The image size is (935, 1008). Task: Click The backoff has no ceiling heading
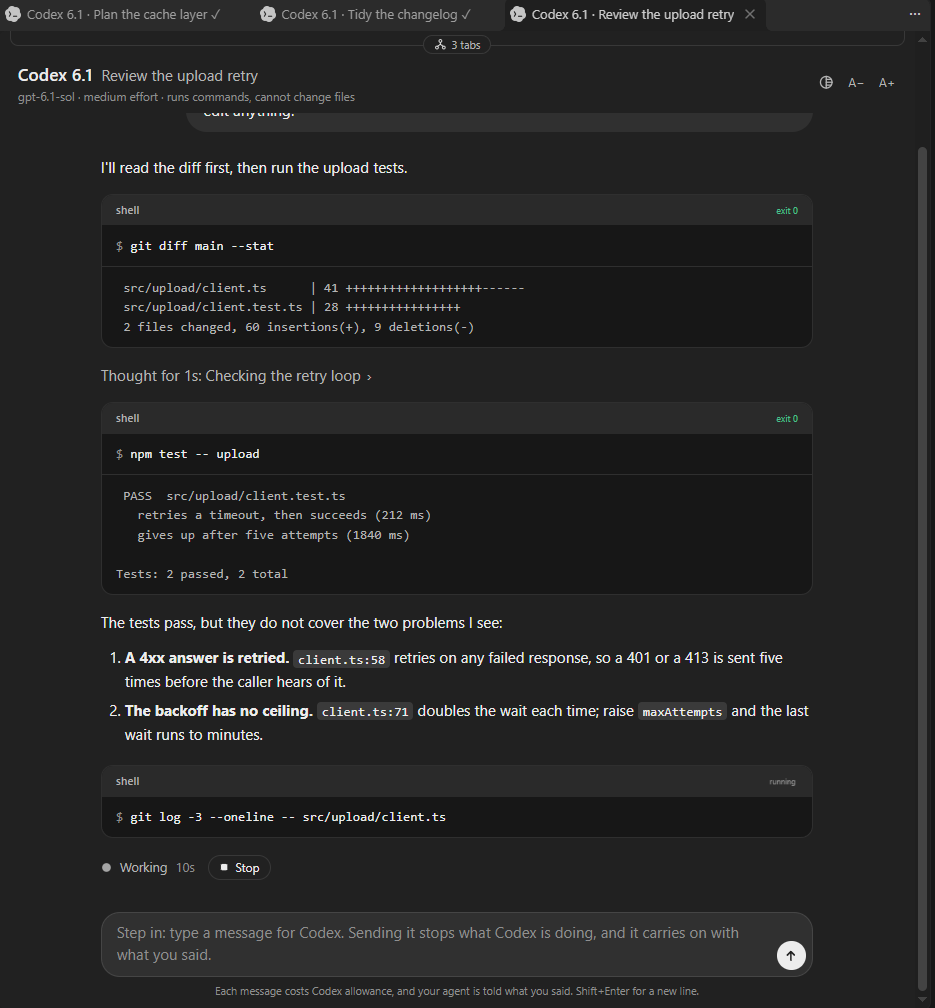point(219,711)
